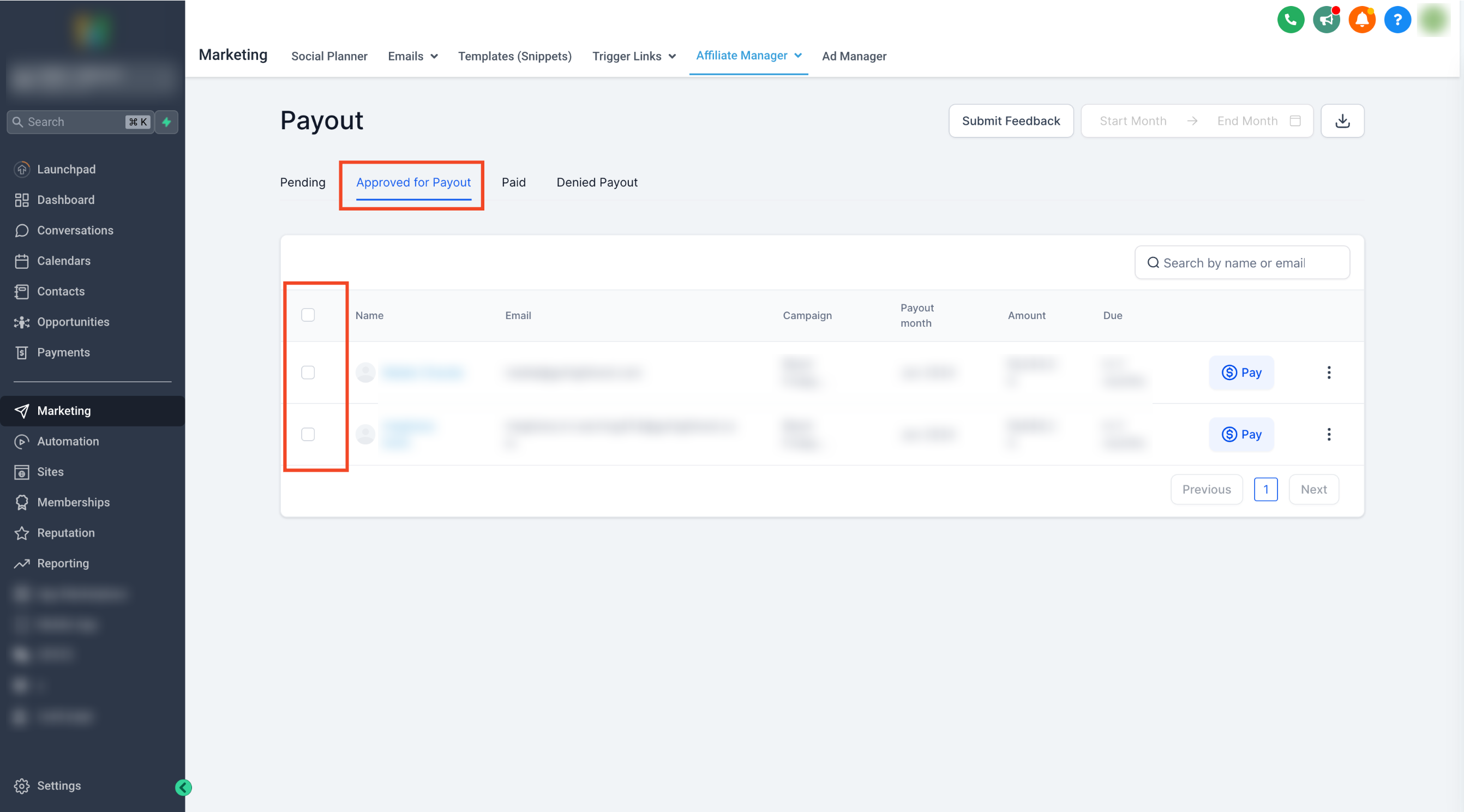Click the lightning bolt quick actions icon
Viewport: 1464px width, 812px height.
click(166, 122)
